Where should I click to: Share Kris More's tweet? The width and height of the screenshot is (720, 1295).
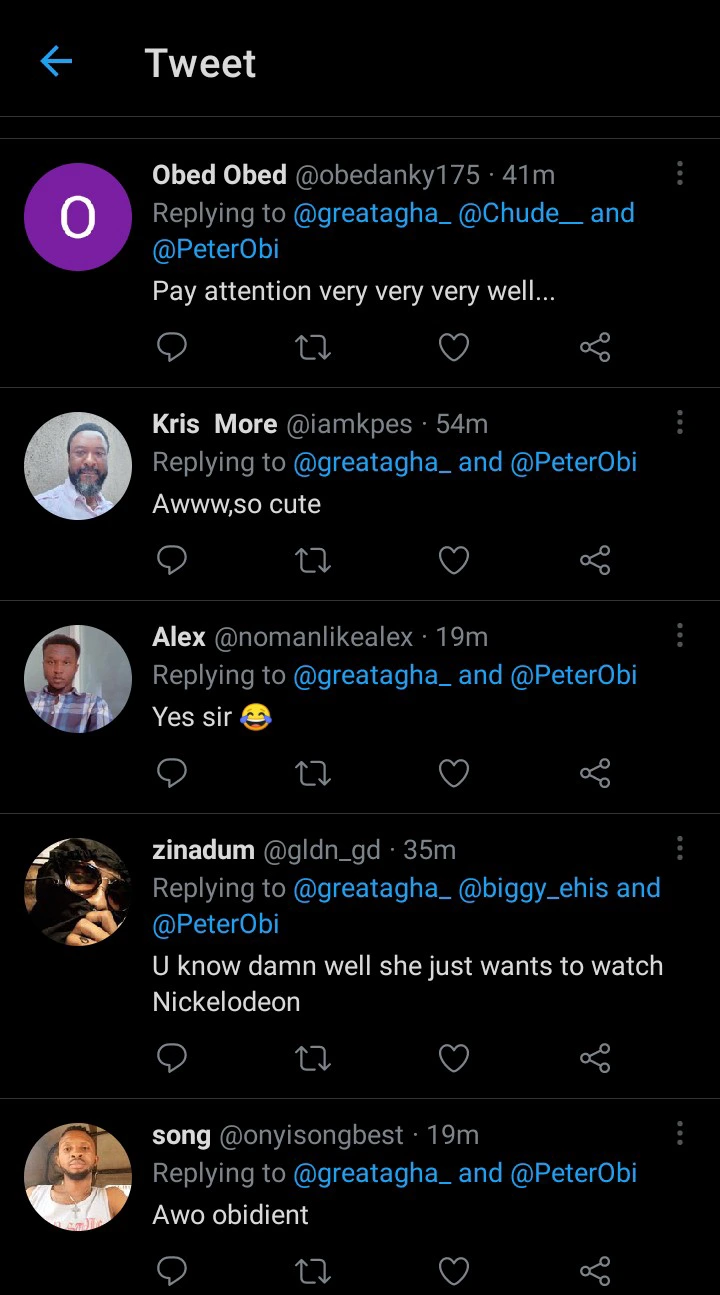(x=595, y=560)
